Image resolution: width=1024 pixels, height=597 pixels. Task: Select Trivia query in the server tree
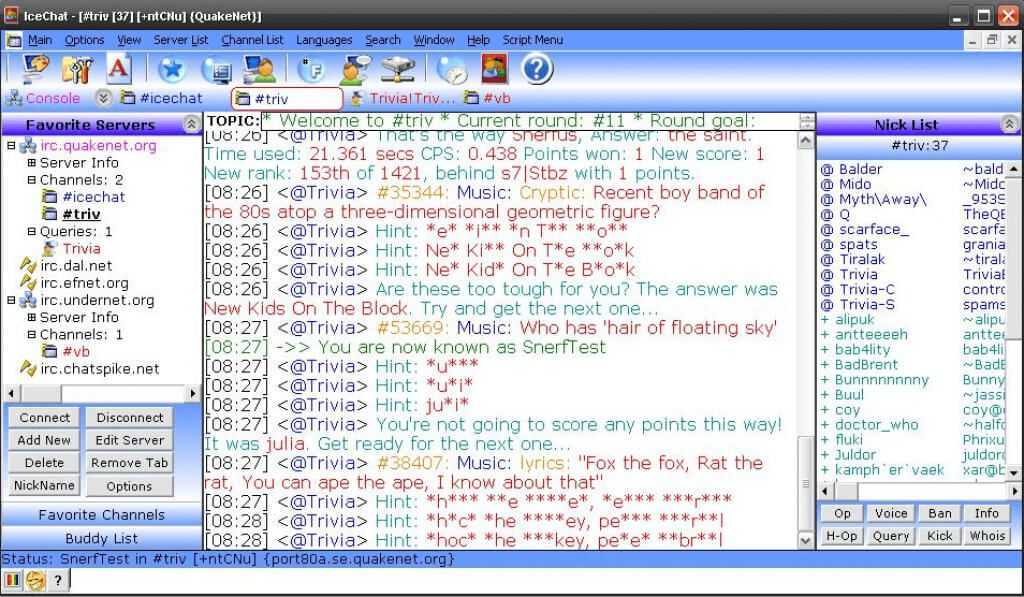[x=81, y=249]
